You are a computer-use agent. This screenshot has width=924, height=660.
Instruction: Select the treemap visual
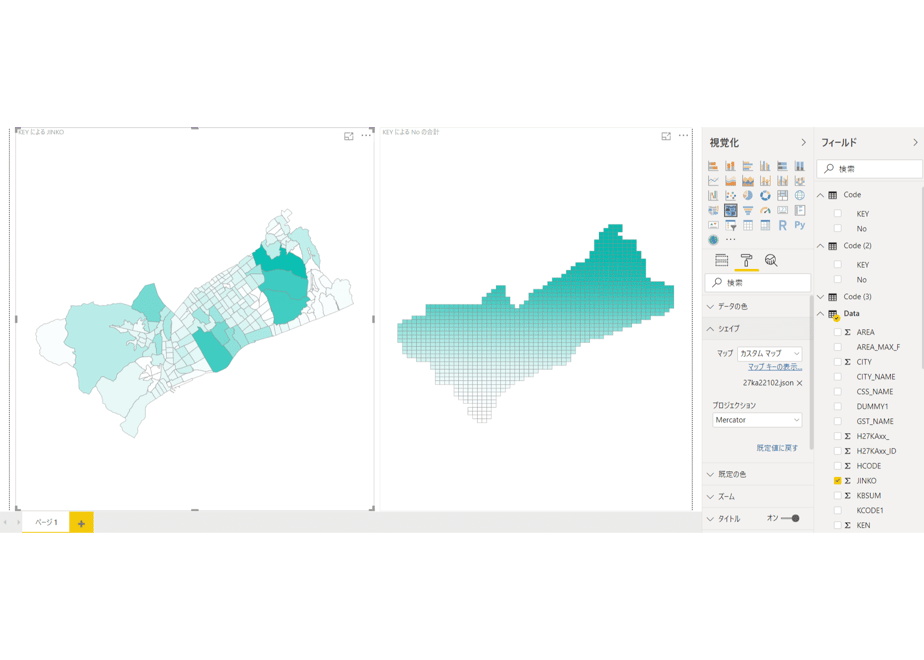coord(783,196)
